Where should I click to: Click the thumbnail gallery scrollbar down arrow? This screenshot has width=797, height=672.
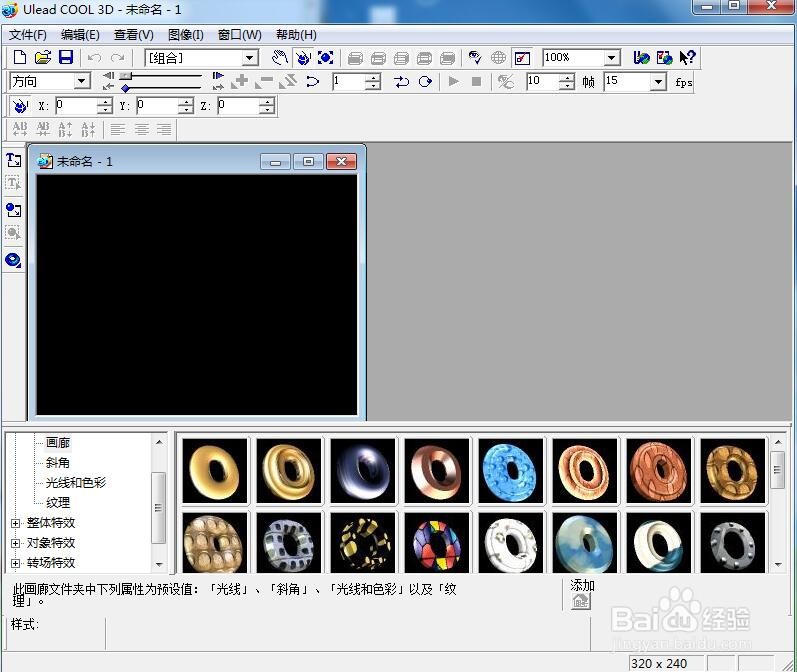point(778,564)
